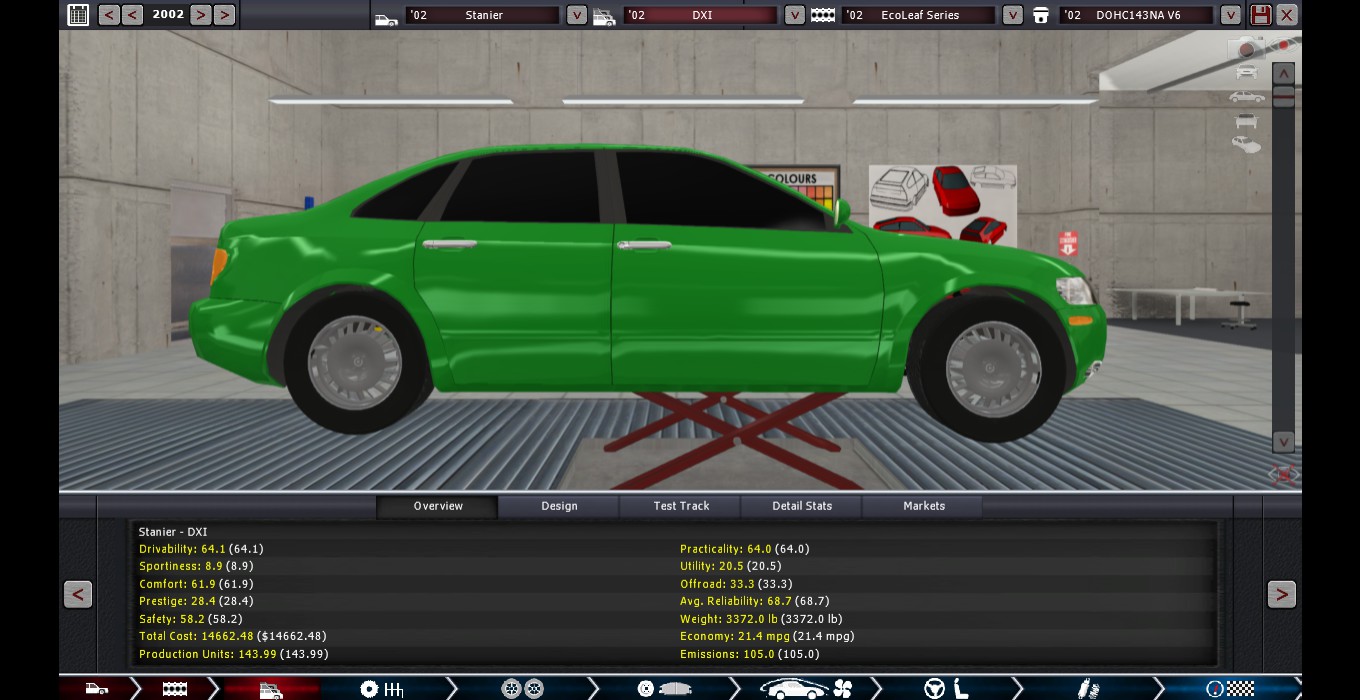Expand the DXI trim dropdown arrow

click(794, 15)
